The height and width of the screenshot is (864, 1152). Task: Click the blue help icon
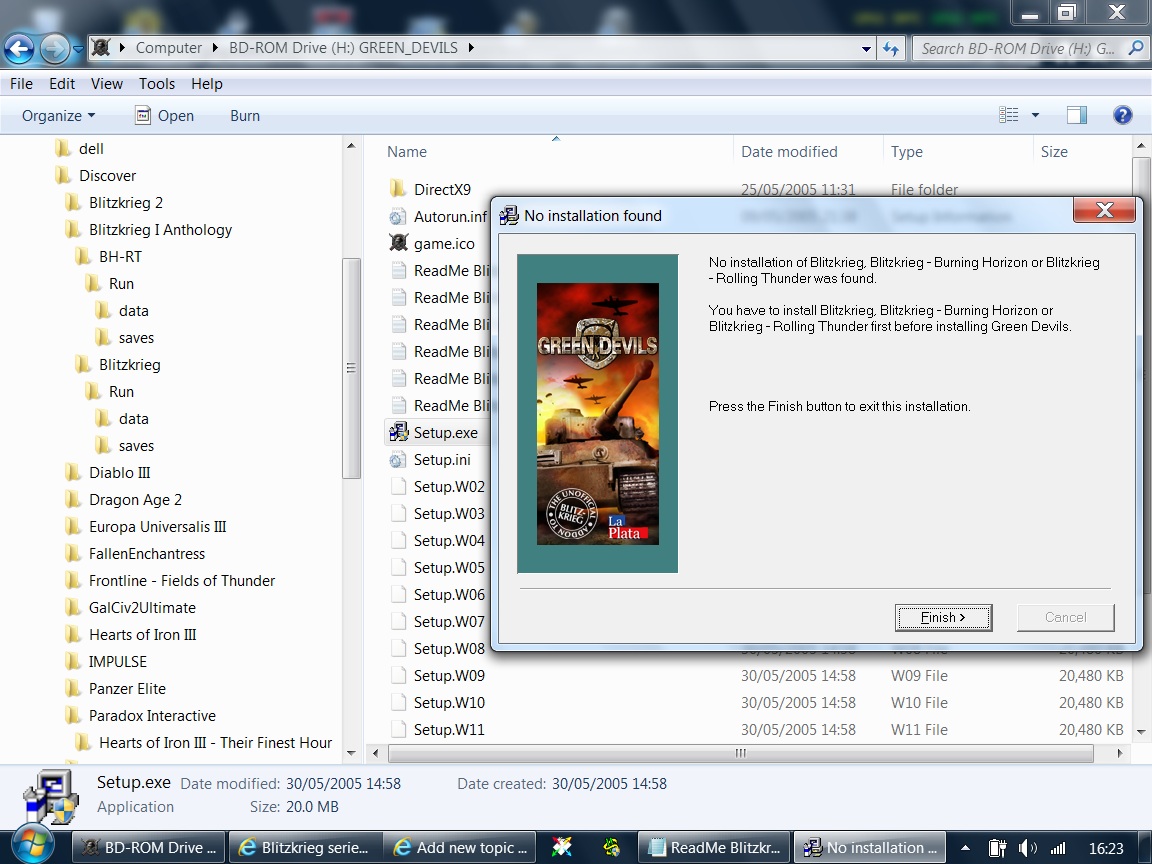pos(1123,115)
